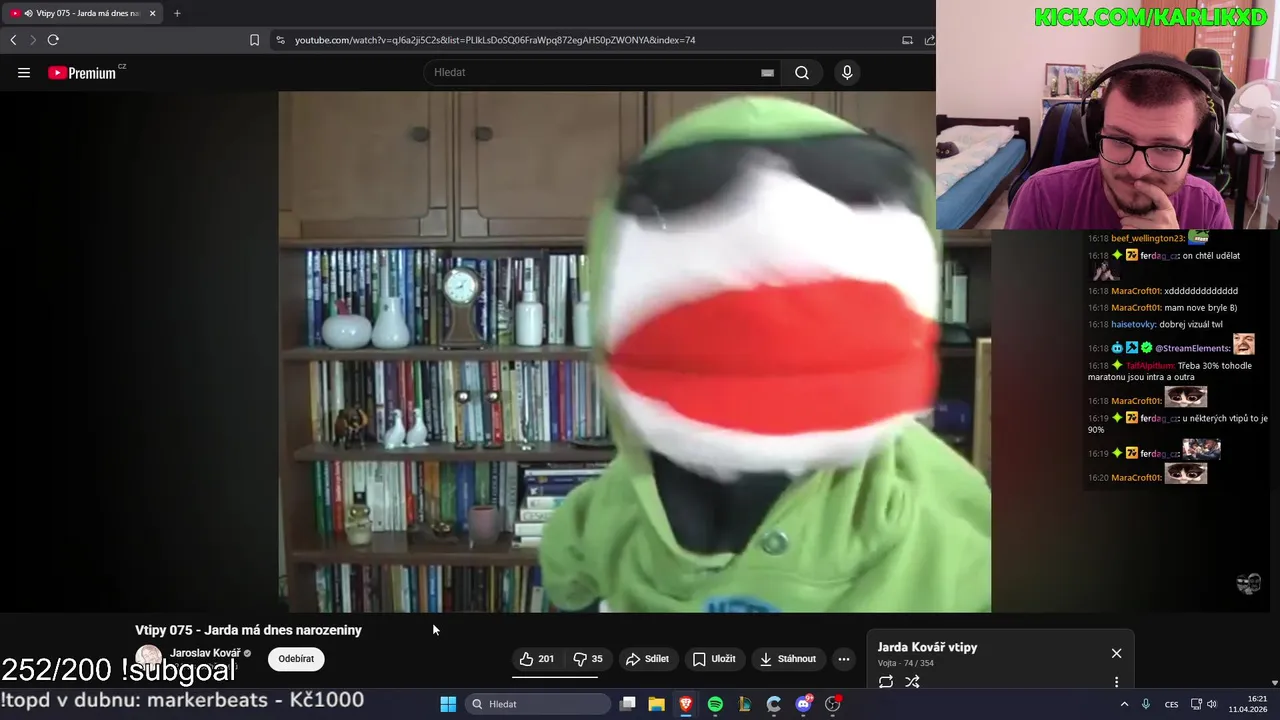1280x720 pixels.
Task: Reload the page with refresh icon
Action: click(53, 40)
